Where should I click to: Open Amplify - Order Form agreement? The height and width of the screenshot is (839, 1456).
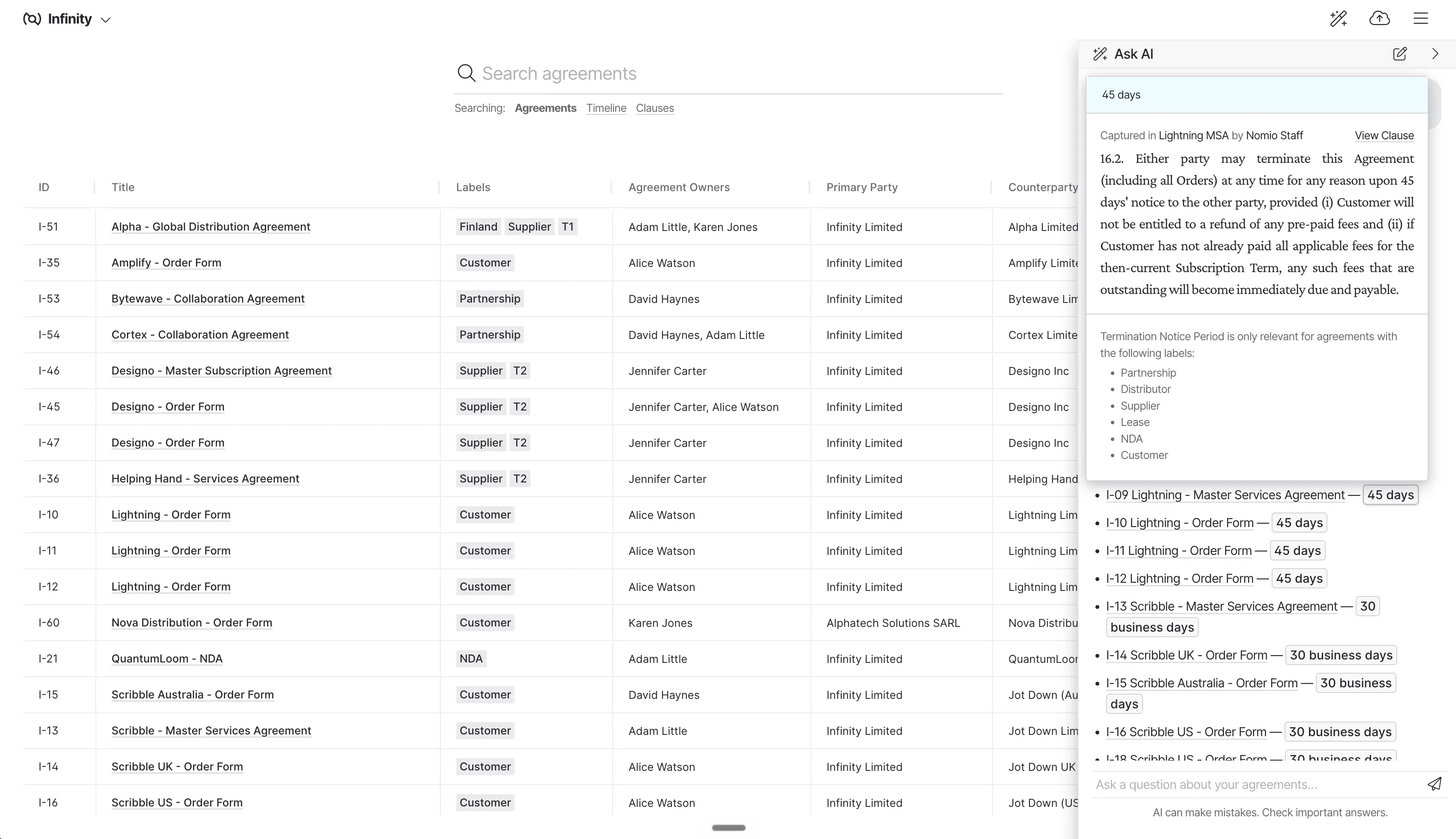pyautogui.click(x=166, y=263)
